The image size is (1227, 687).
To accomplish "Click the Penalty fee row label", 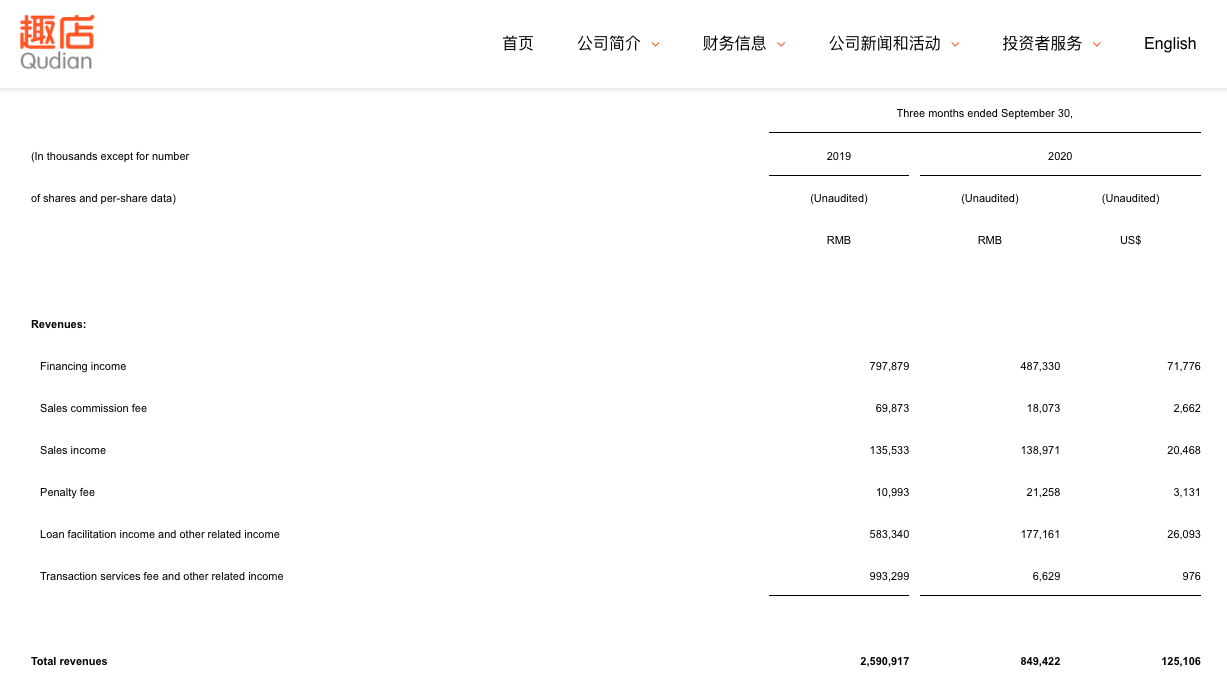I will [x=67, y=492].
